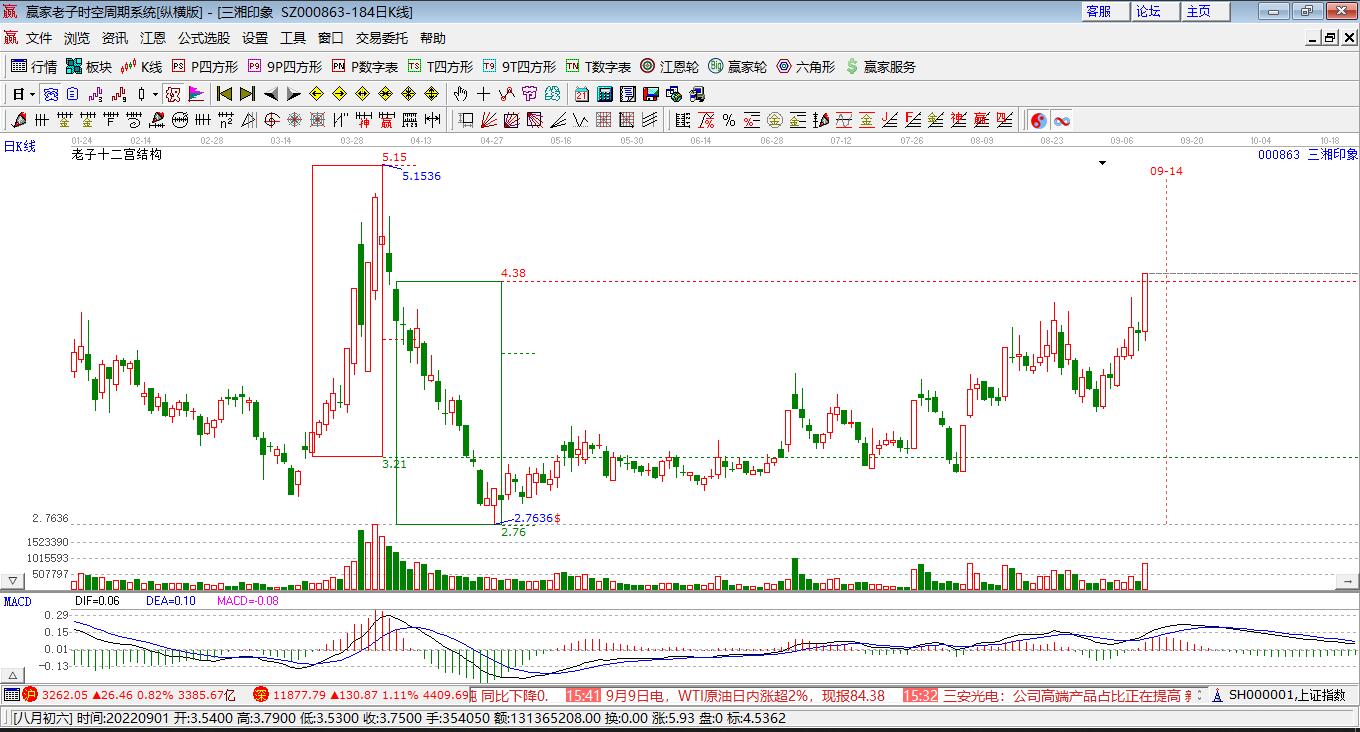Open the 江恩轮 Gann wheel
Screen dimensions: 1360x732
(670, 67)
